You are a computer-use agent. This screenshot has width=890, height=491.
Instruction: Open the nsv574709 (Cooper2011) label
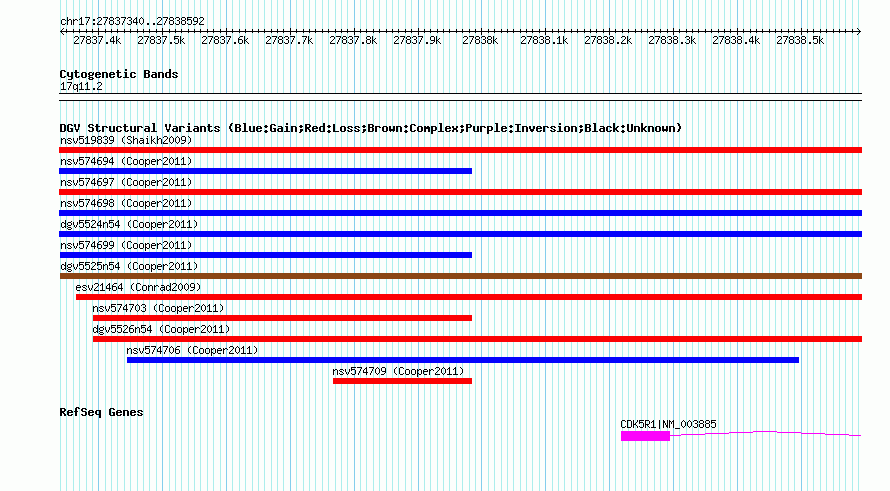[398, 371]
